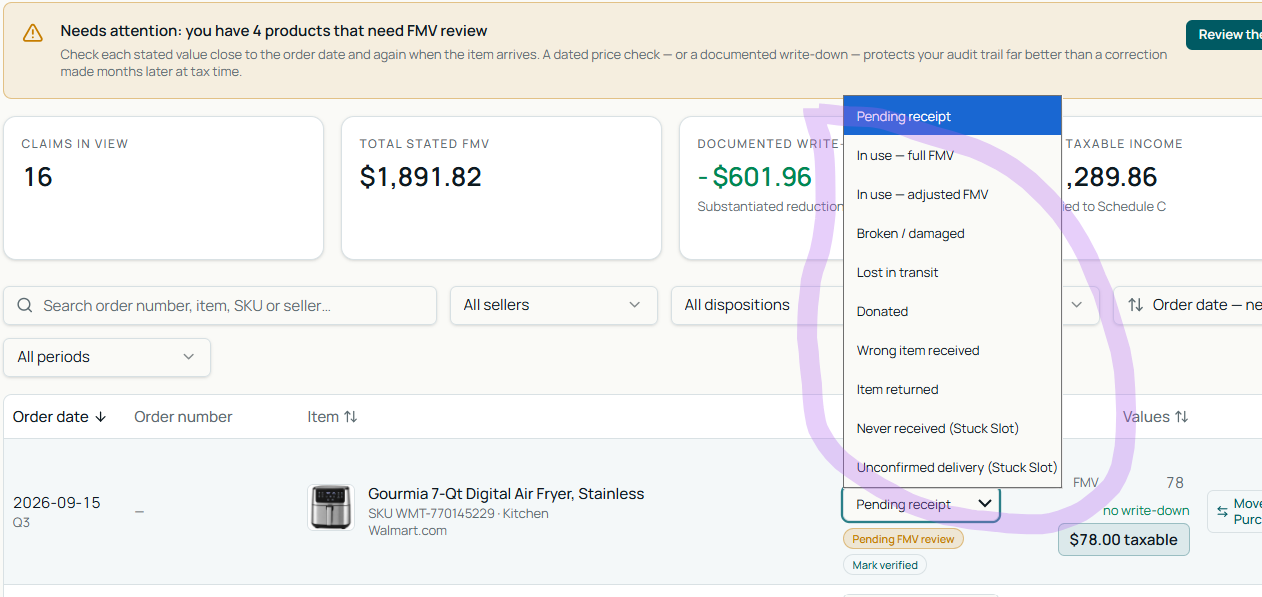Choose 'In use — full FMV' option
Viewport: 1262px width, 597px height.
[x=952, y=155]
